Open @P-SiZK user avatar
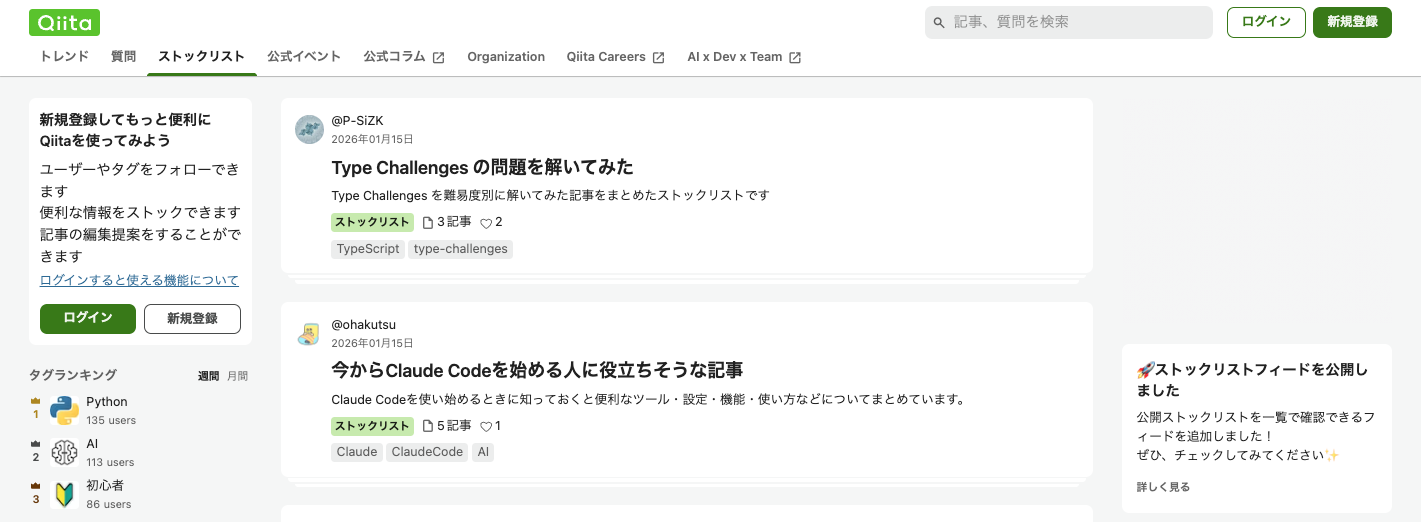Image resolution: width=1421 pixels, height=522 pixels. (309, 129)
